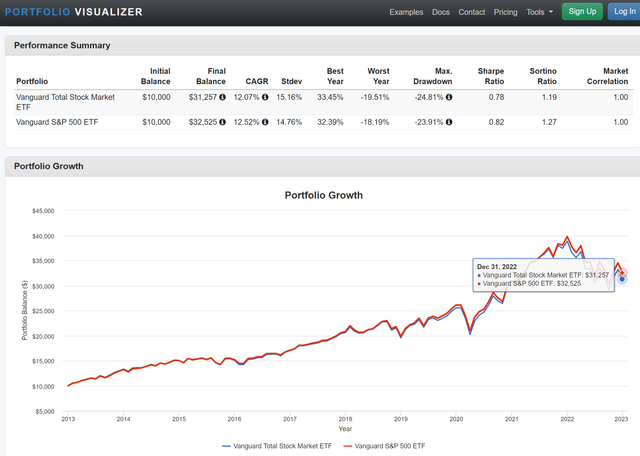Info icon beside 12.52% CAGR

[265, 122]
